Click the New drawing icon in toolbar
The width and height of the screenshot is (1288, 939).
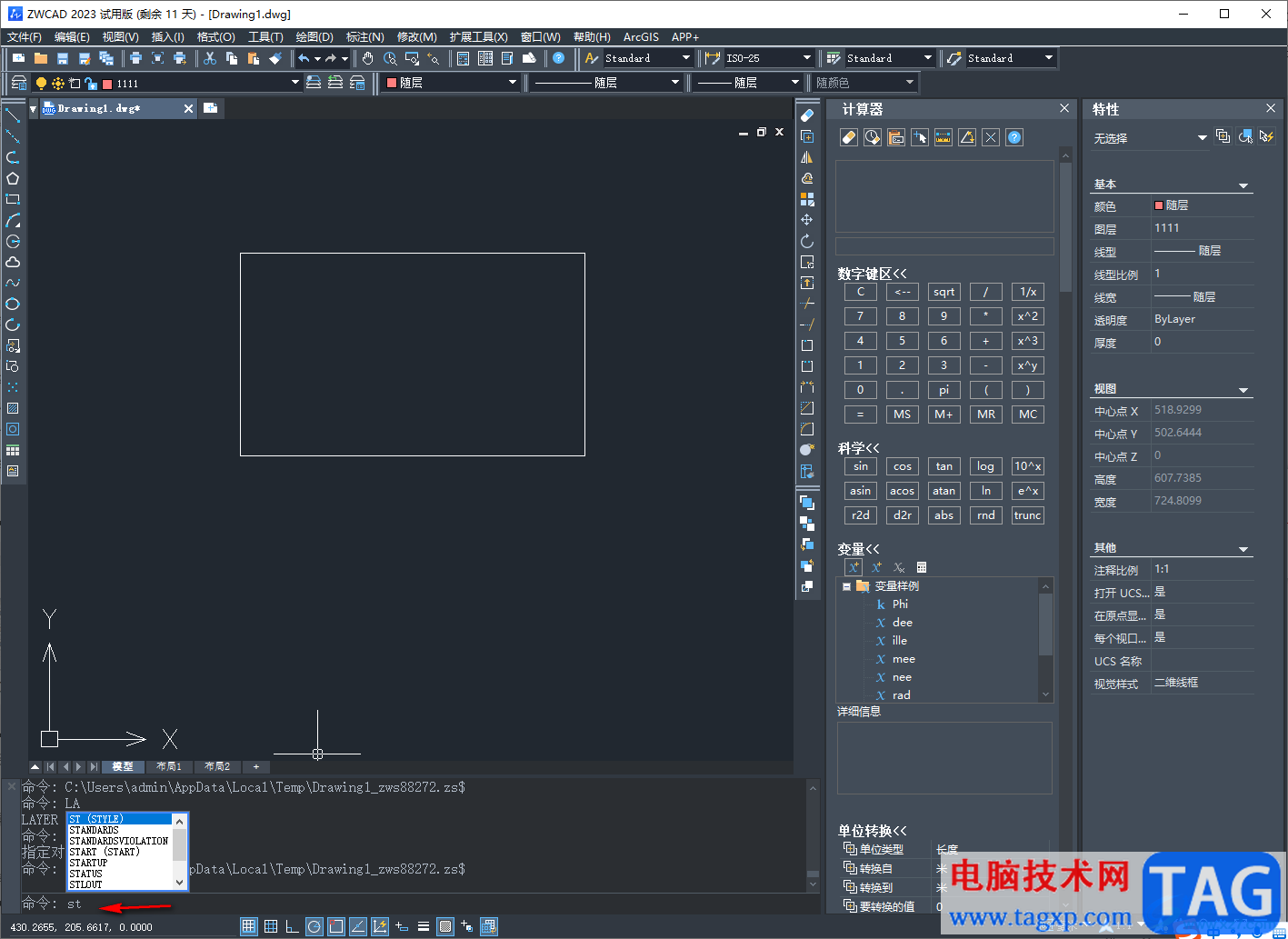[19, 58]
